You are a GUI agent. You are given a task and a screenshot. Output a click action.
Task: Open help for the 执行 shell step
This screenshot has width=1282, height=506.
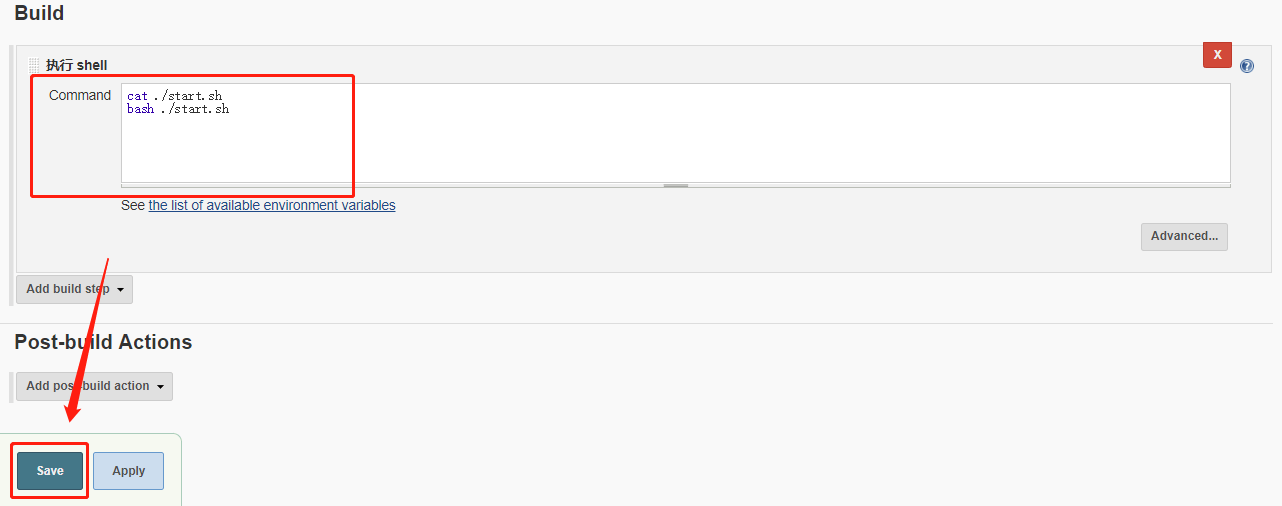click(1247, 66)
